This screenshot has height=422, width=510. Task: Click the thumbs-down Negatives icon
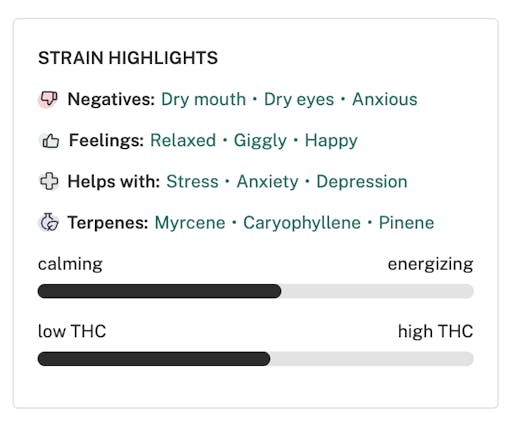coord(48,99)
